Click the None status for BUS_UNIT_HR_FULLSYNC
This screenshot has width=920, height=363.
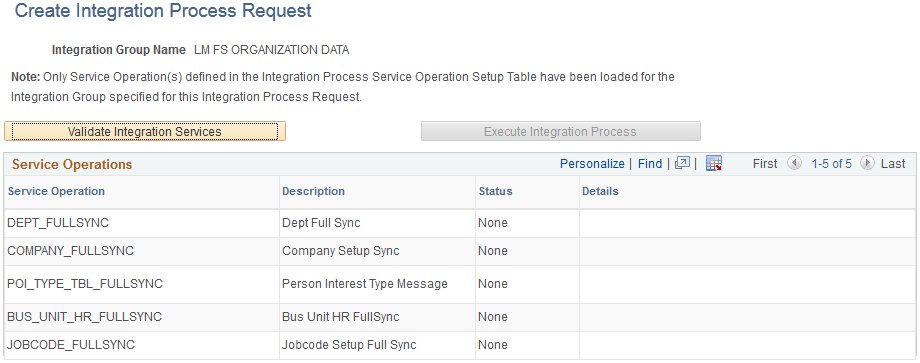(493, 317)
